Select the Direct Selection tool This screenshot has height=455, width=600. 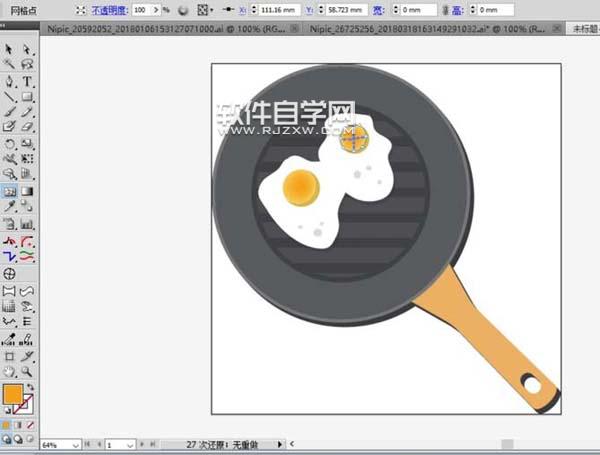27,49
